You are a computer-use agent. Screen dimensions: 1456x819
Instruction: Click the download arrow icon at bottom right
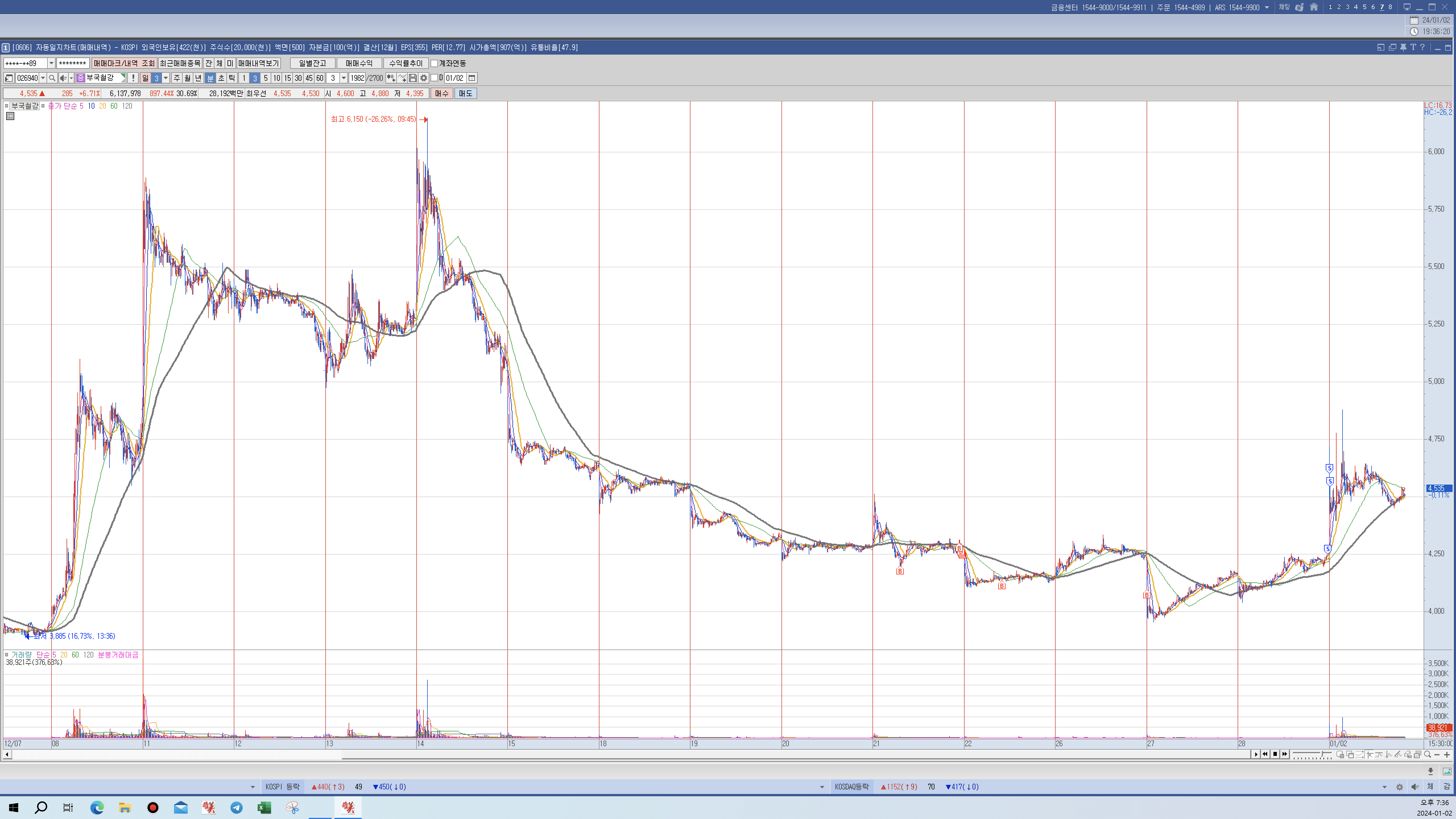click(1431, 772)
